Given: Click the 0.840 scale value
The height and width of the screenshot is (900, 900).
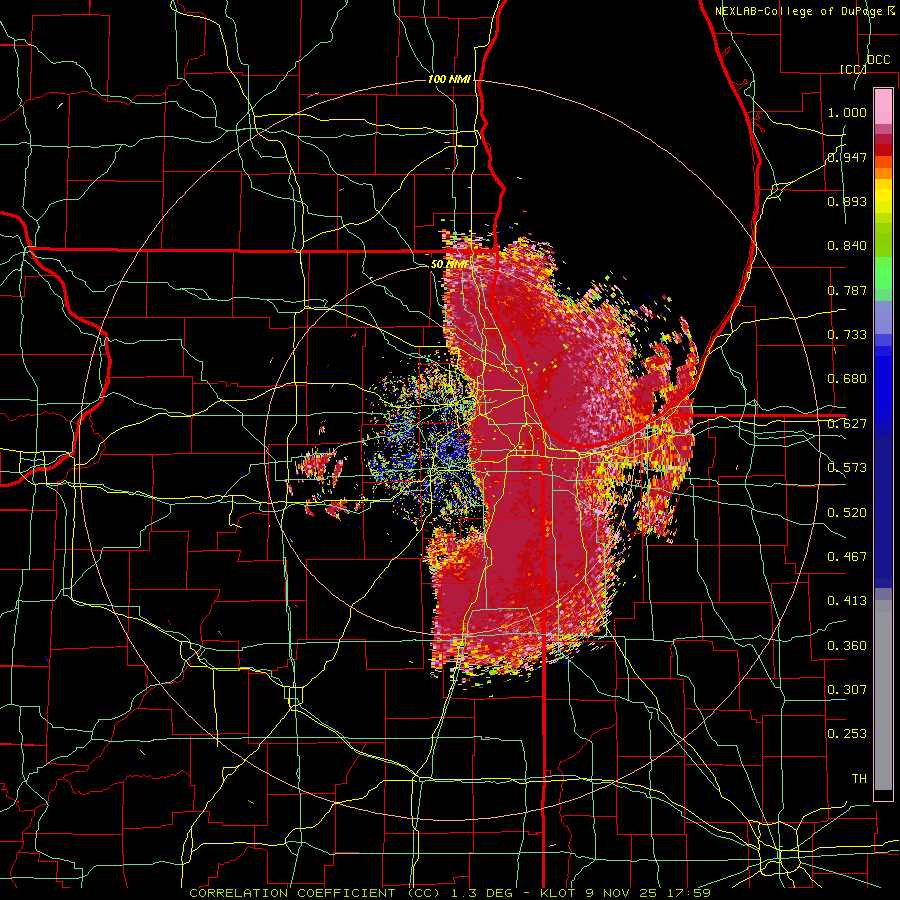Looking at the screenshot, I should click(847, 246).
